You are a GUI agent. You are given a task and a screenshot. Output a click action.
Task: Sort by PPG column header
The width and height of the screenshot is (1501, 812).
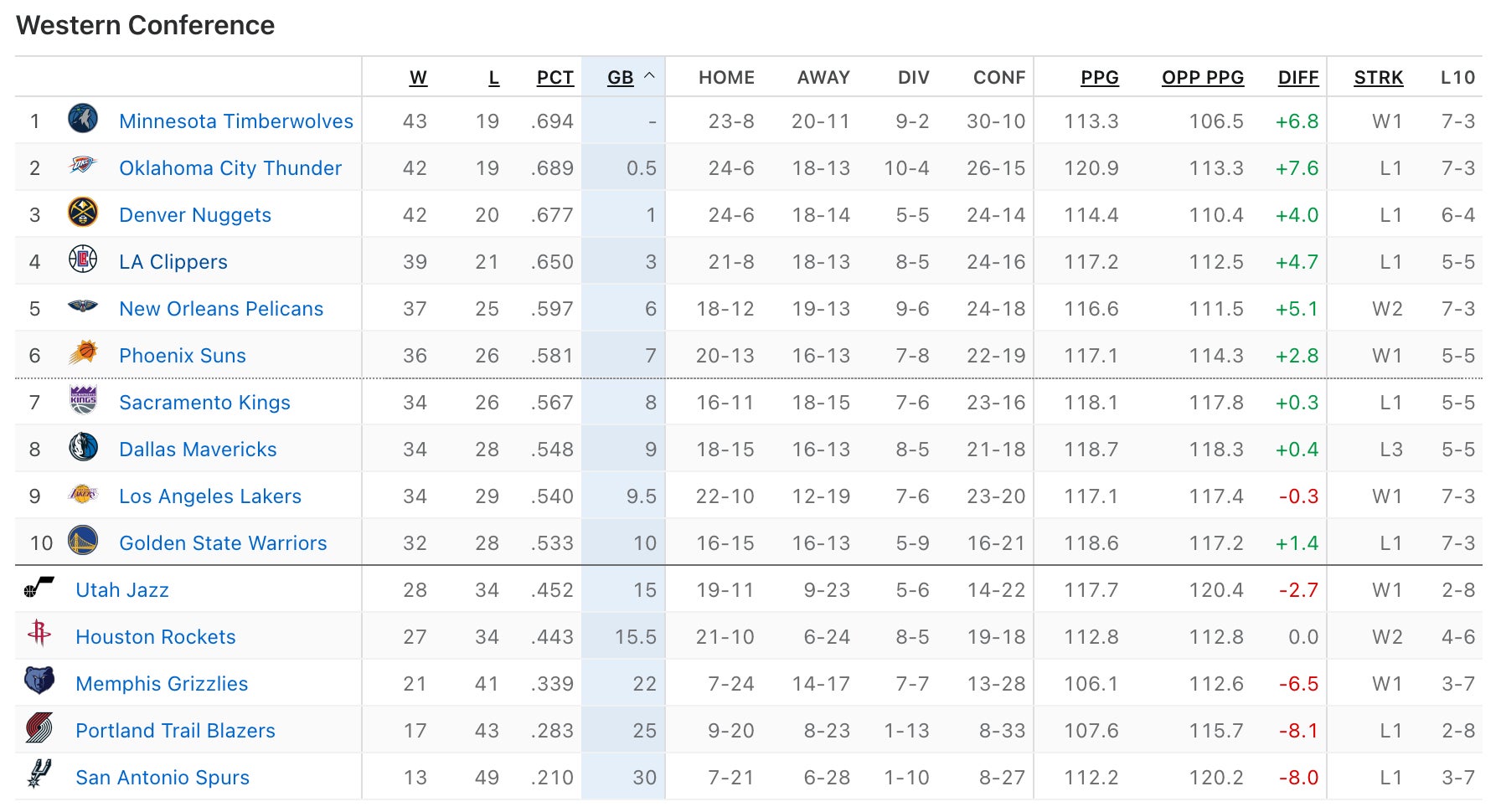[1099, 78]
